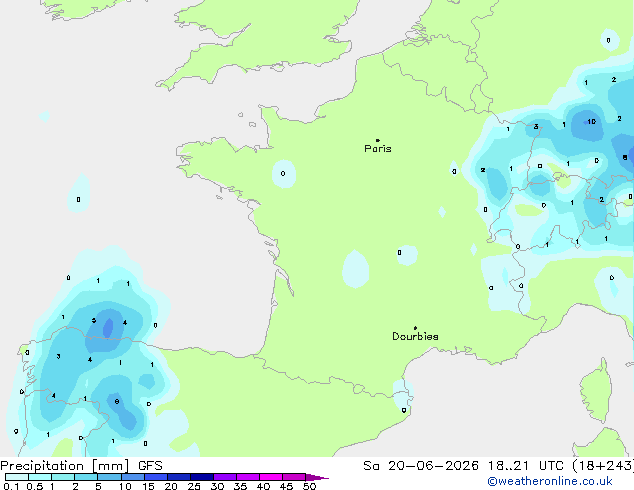This screenshot has height=490, width=634.
Task: Click the date '20-06-2026' text
Action: click(433, 466)
